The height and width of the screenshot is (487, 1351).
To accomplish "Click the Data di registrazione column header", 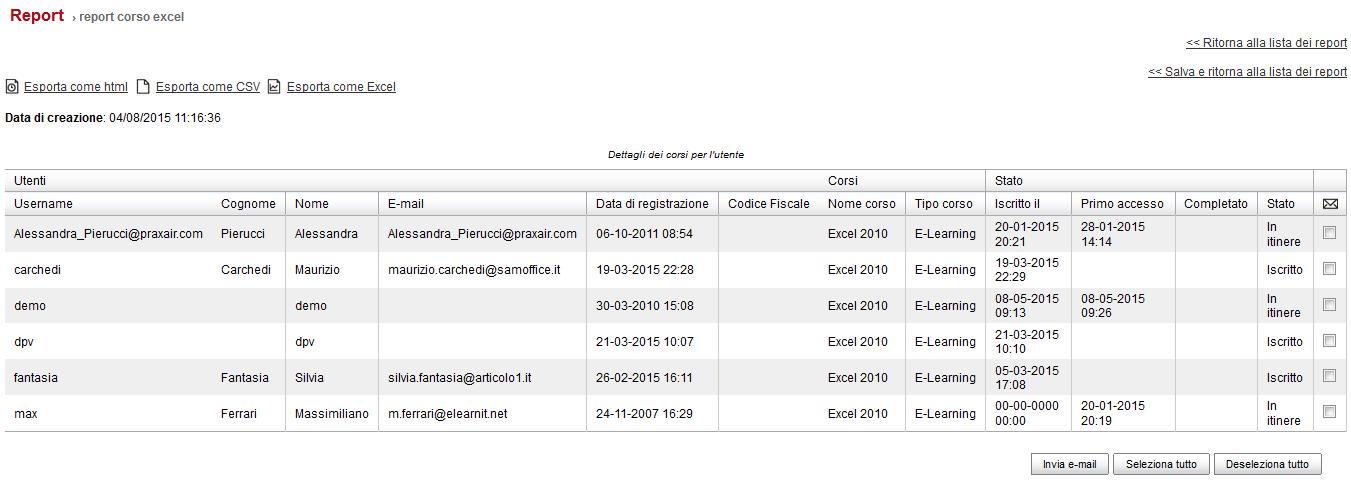I will [x=652, y=204].
